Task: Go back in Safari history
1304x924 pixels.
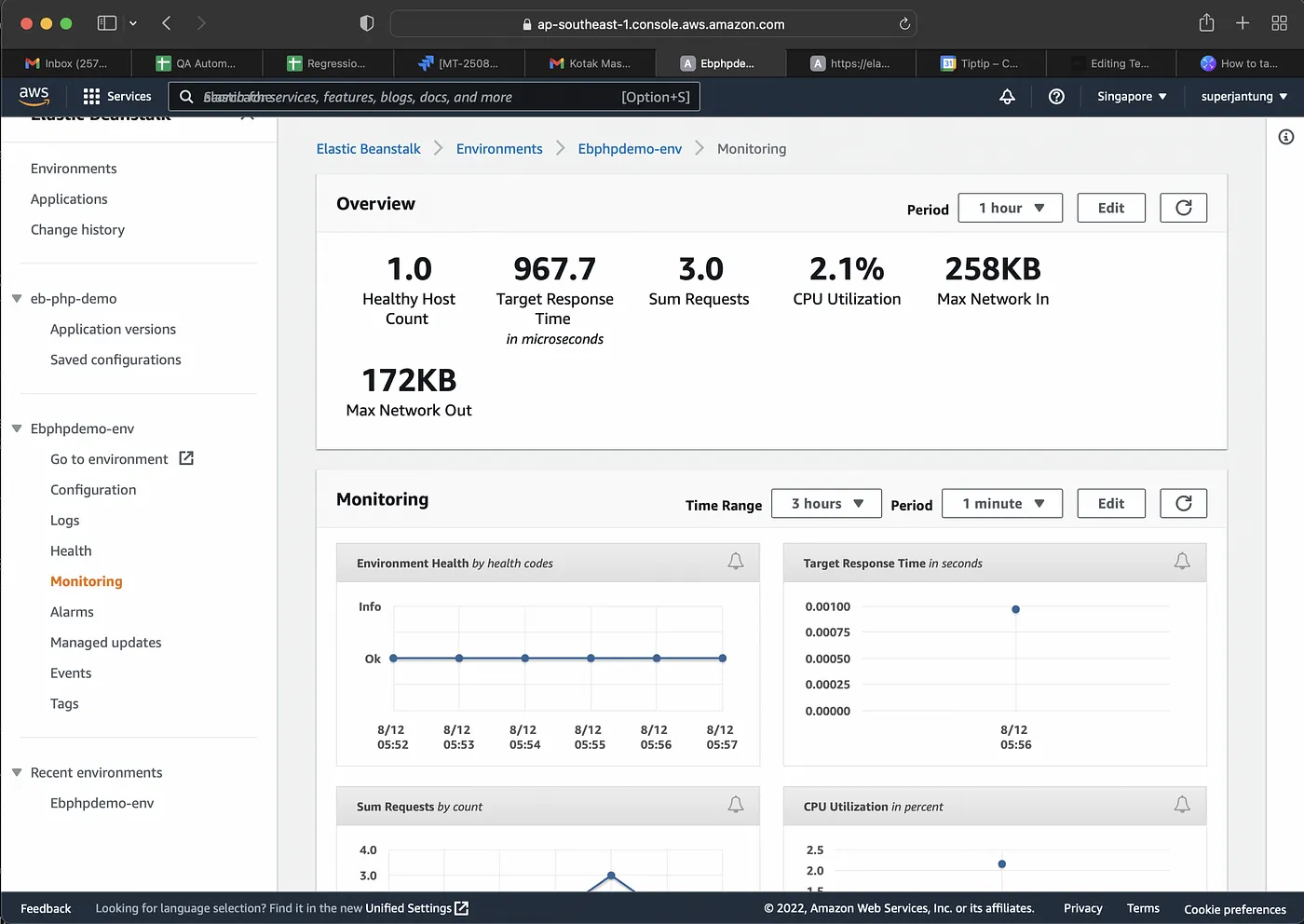Action: point(167,23)
